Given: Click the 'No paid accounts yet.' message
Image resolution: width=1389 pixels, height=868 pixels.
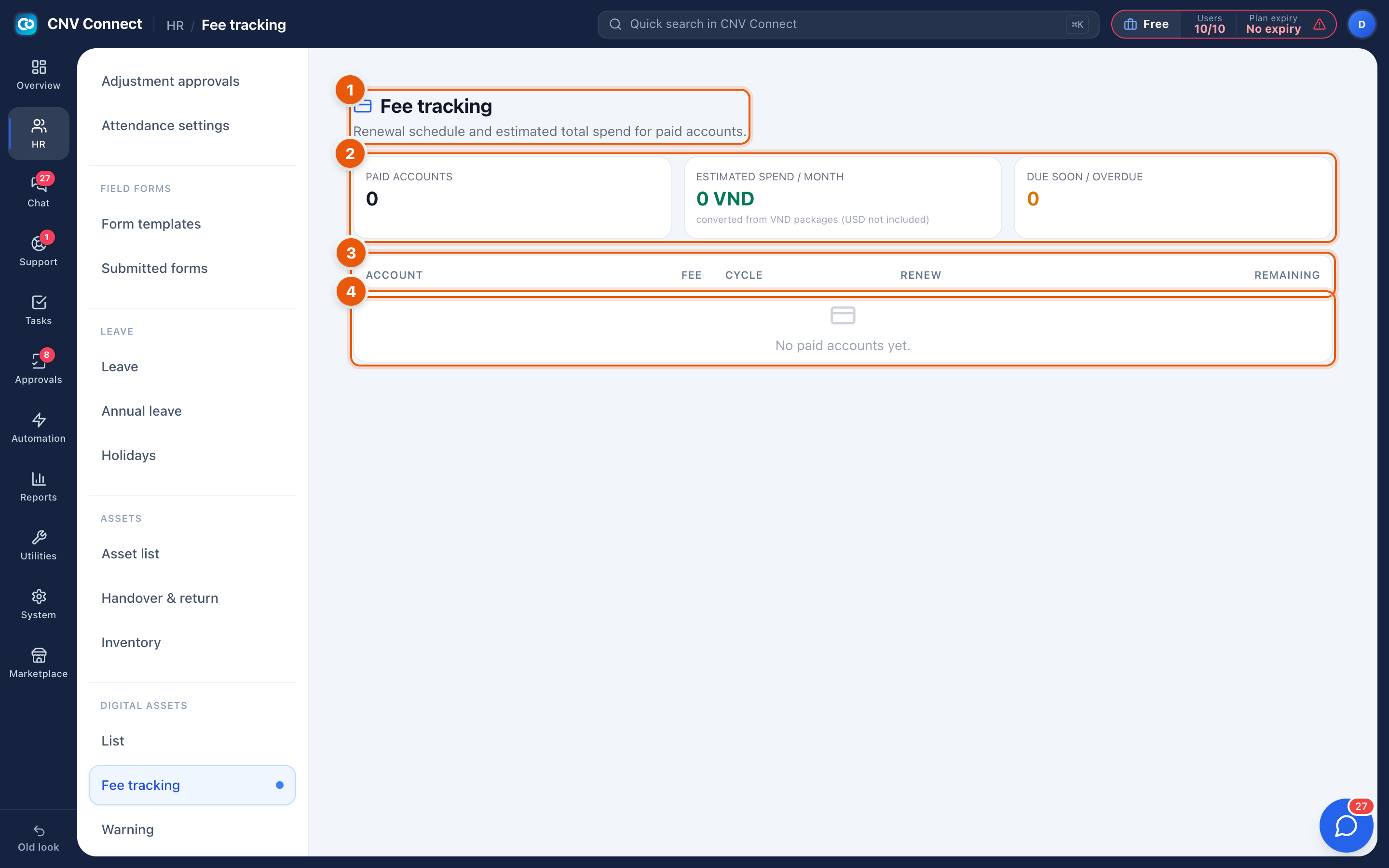Looking at the screenshot, I should point(843,346).
